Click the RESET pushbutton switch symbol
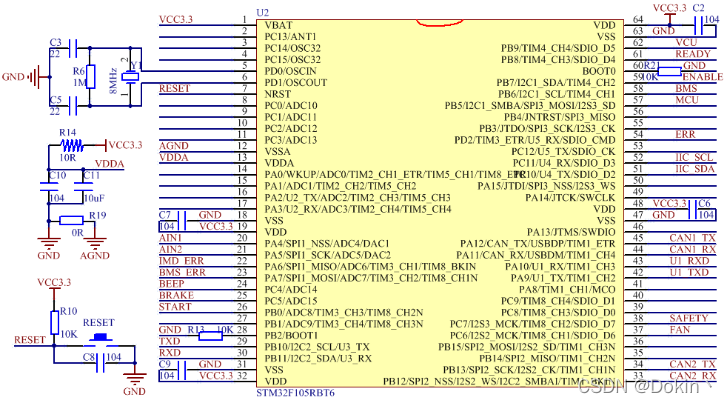This screenshot has width=727, height=403. coord(101,340)
